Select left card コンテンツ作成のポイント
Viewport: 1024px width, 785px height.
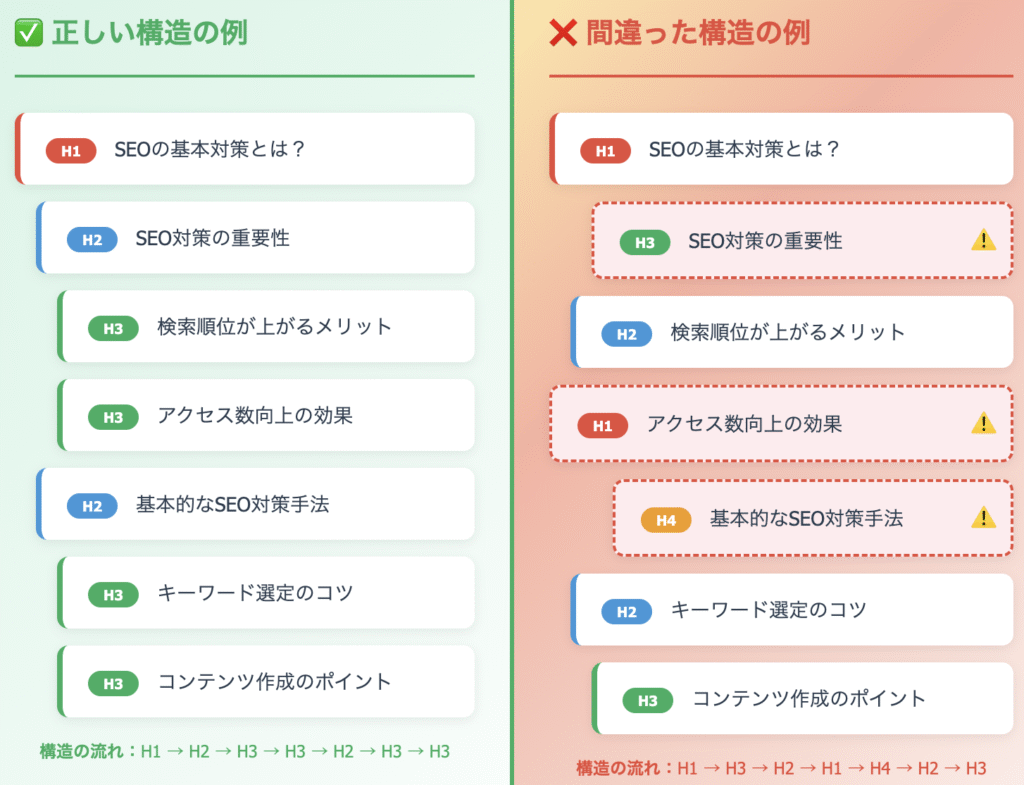[266, 681]
